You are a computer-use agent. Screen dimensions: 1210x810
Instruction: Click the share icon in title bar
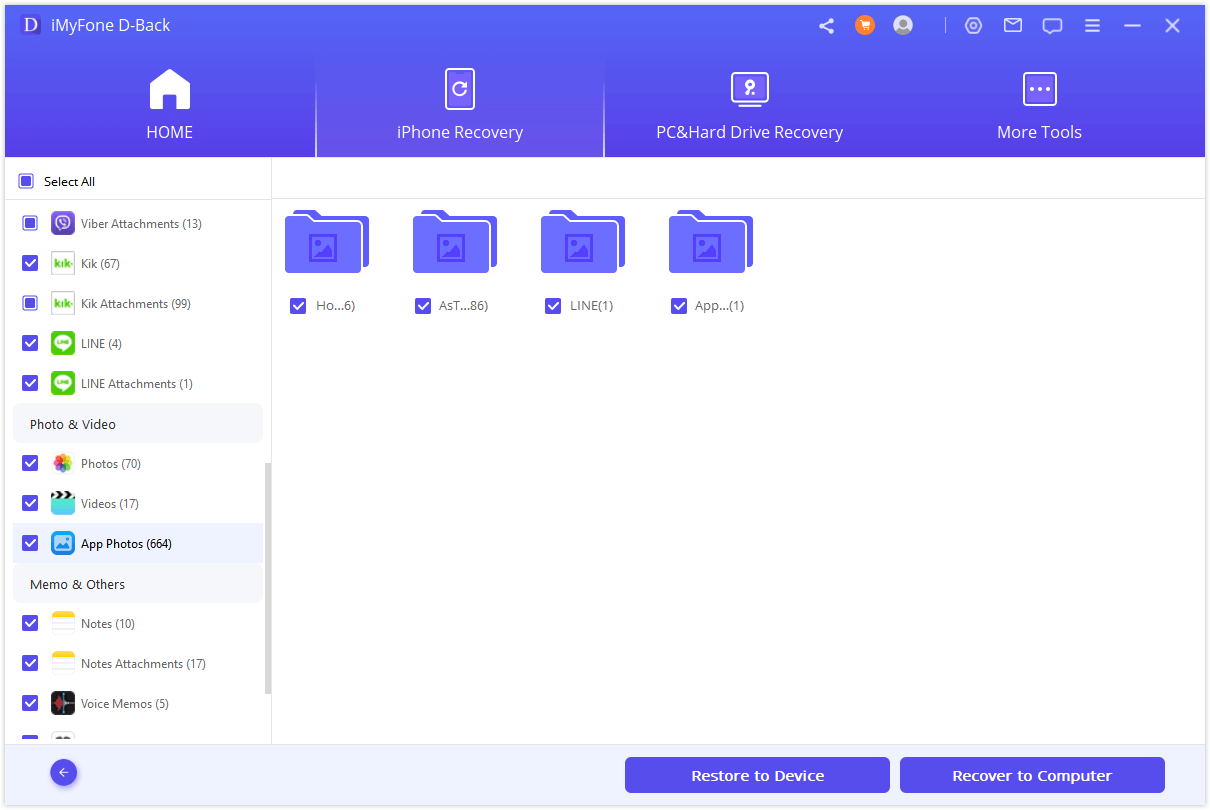tap(826, 26)
